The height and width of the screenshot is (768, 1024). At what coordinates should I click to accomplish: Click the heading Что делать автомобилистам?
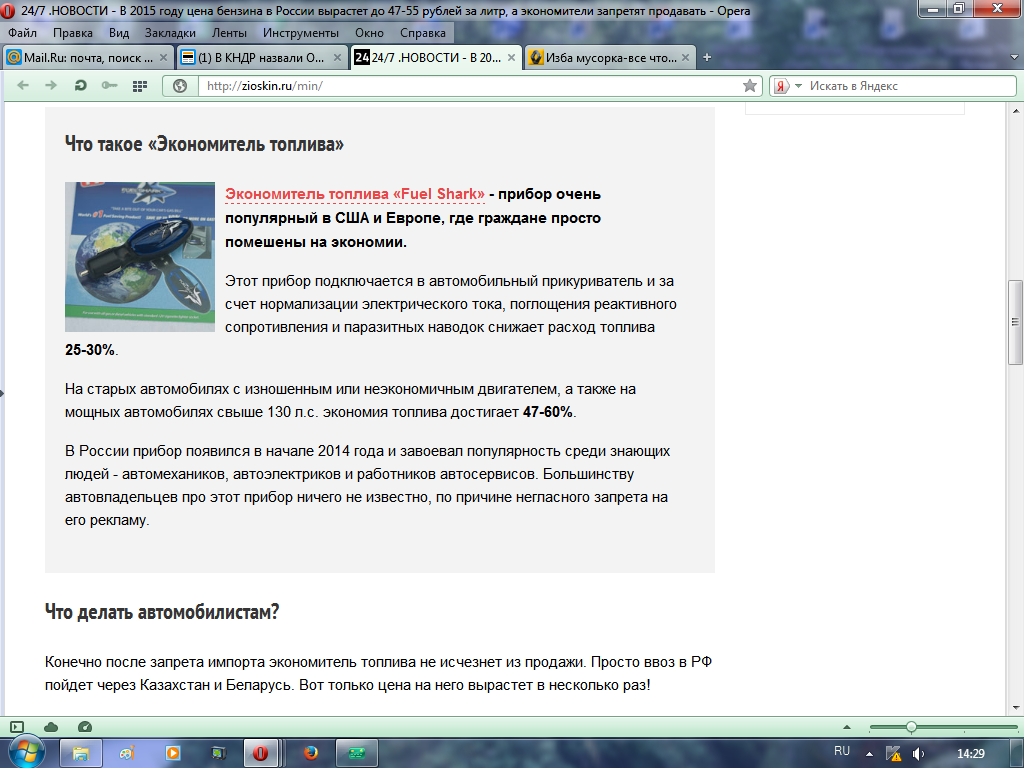point(162,612)
